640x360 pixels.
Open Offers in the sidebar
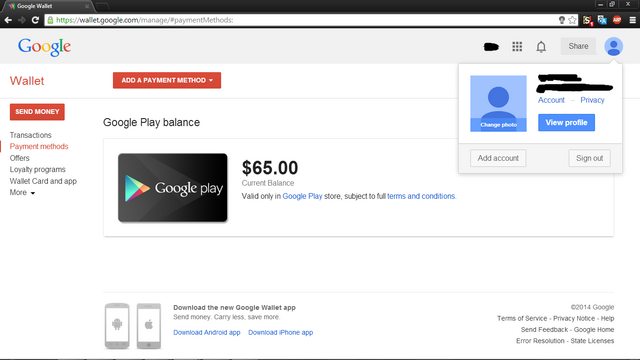(x=20, y=158)
